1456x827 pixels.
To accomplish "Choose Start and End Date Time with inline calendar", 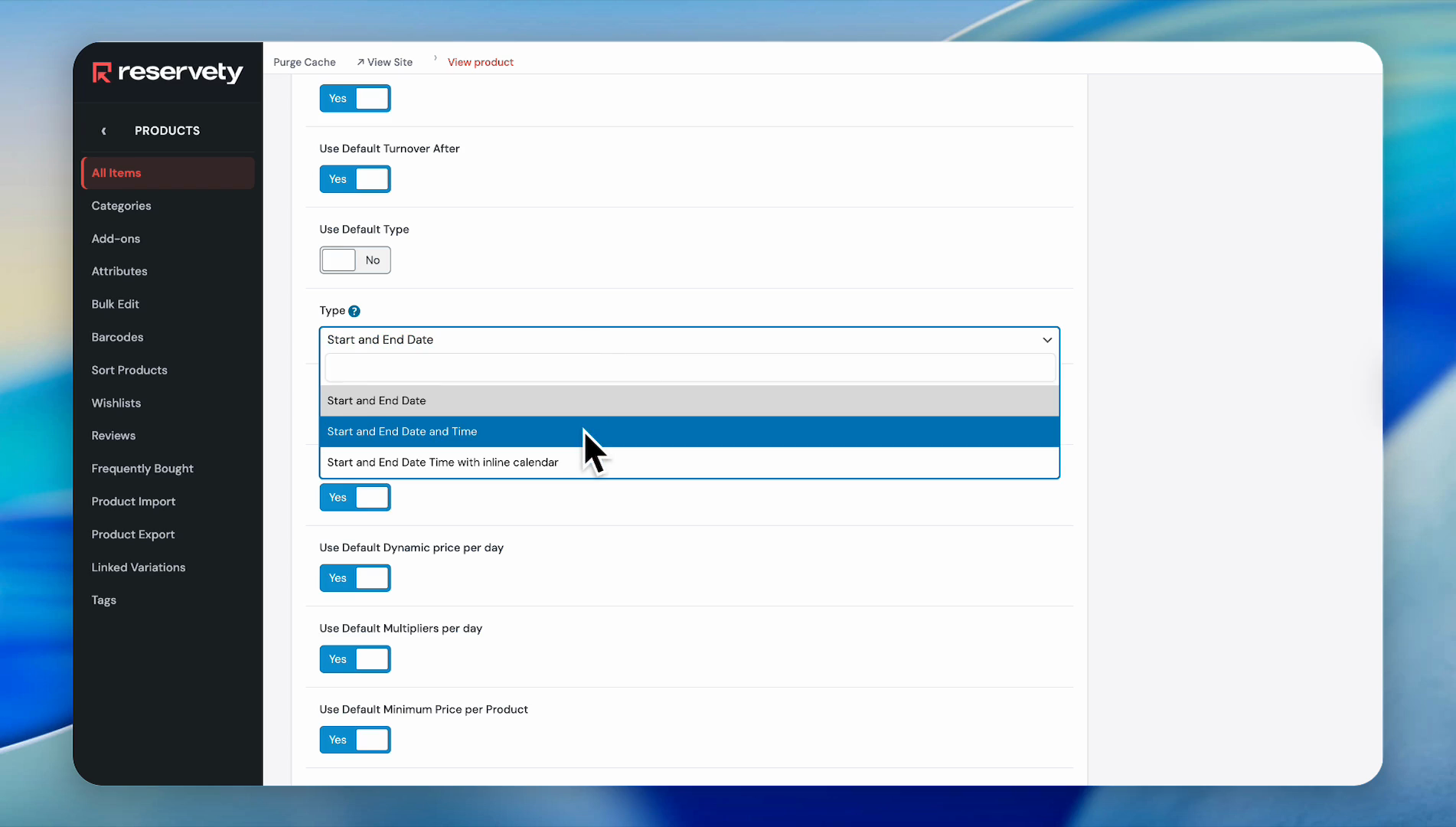I will (690, 463).
